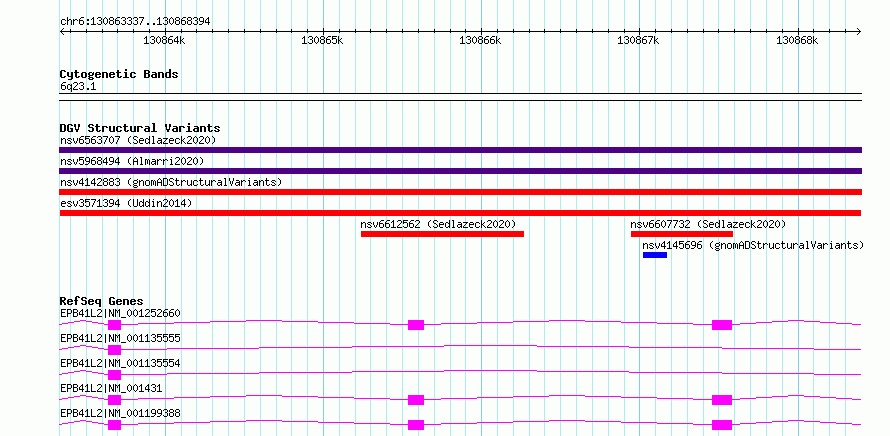
Task: Open the EPB41L2|NM_001199388 transcript label
Action: coord(120,413)
